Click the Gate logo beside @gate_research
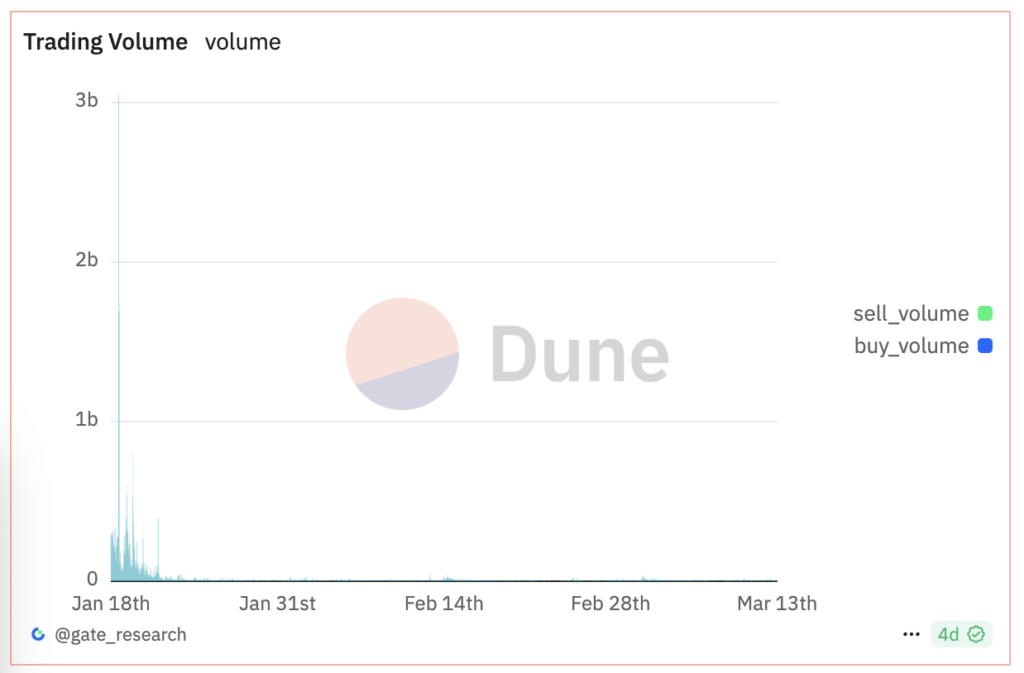 coord(38,634)
